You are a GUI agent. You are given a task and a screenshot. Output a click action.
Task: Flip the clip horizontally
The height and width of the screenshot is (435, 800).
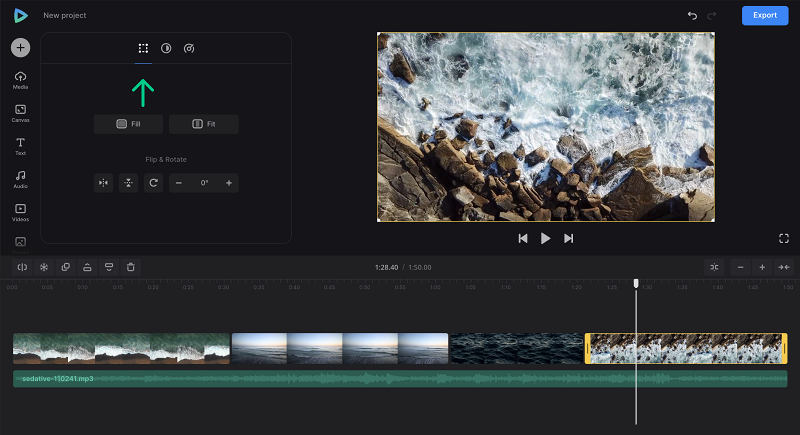point(103,183)
